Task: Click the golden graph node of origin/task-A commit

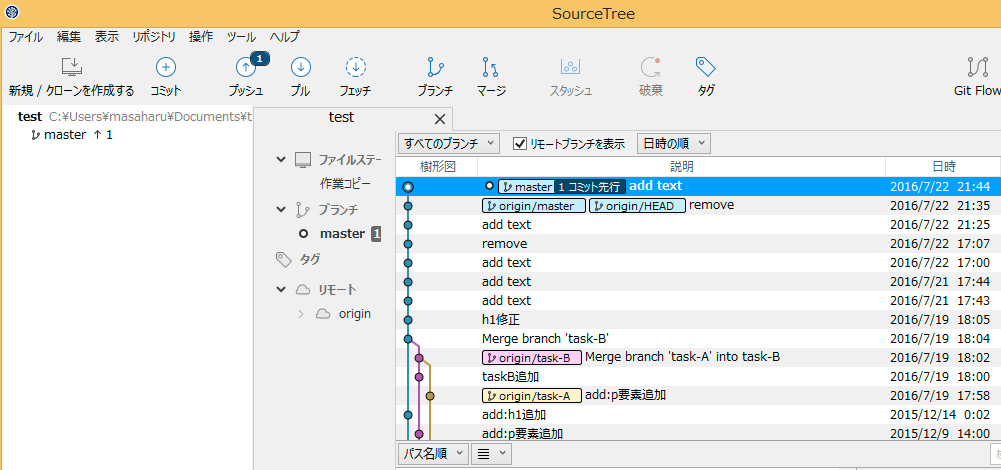Action: coord(430,396)
